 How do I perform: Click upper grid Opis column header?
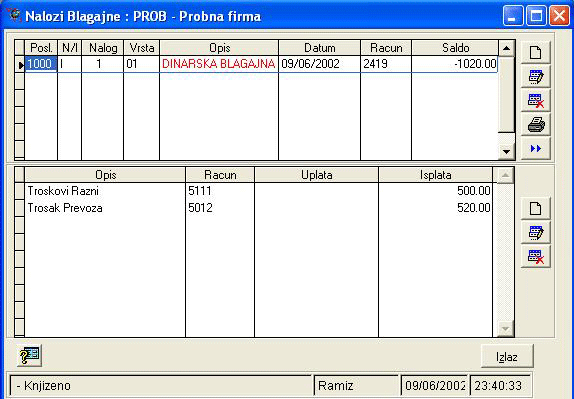point(219,48)
